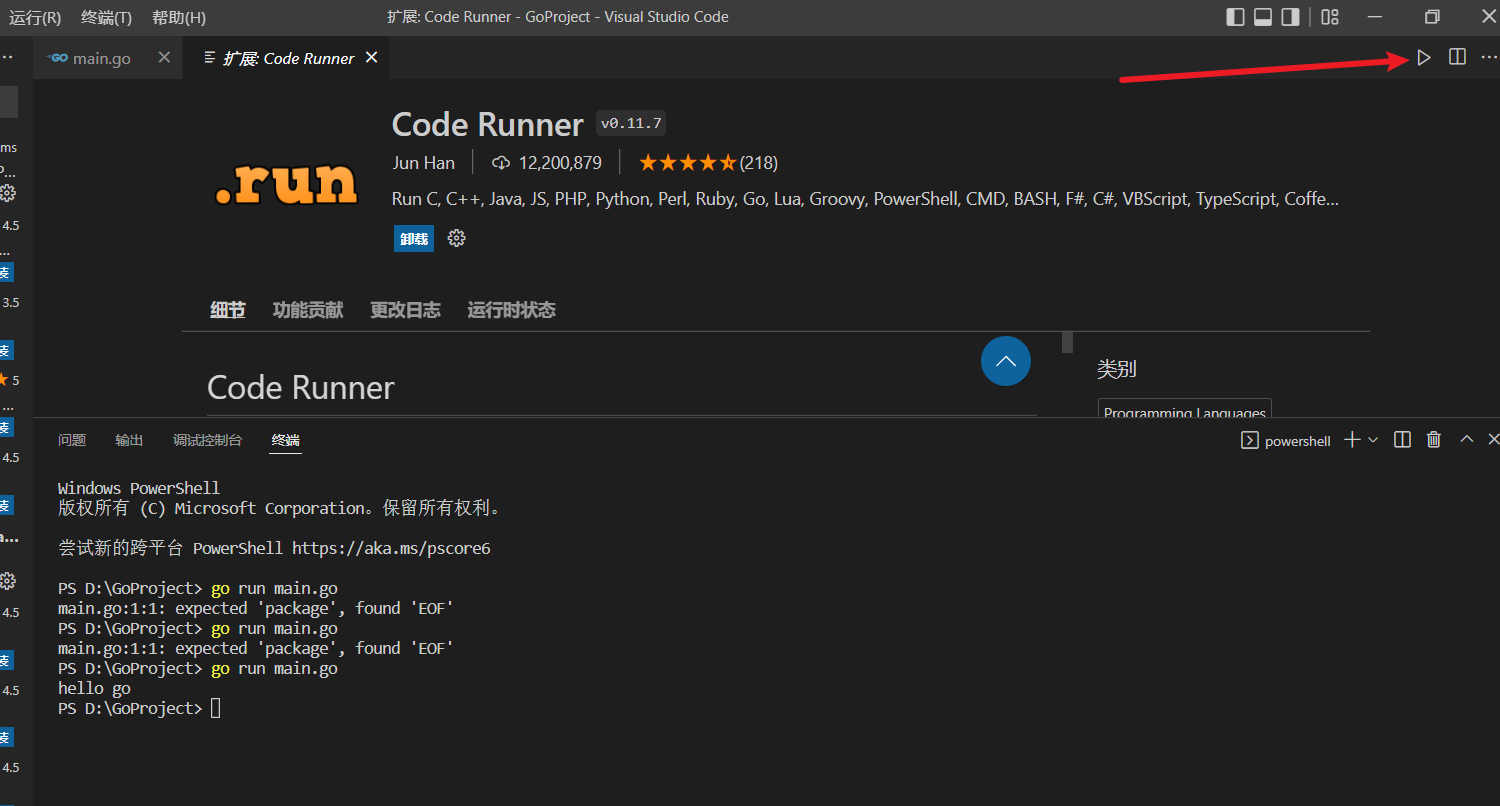The image size is (1500, 806).
Task: Select the 更改日志 changelog tab
Action: click(x=405, y=310)
